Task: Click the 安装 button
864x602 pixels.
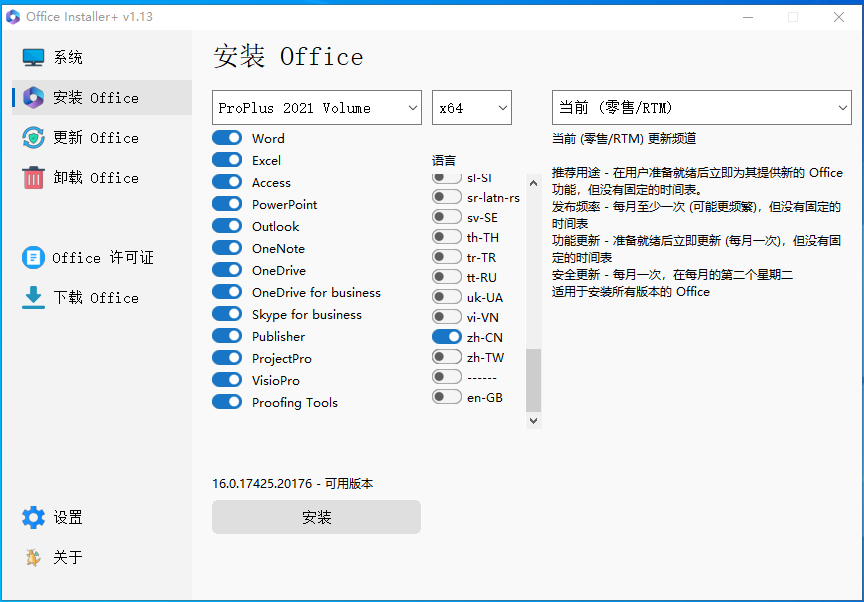Action: 316,517
